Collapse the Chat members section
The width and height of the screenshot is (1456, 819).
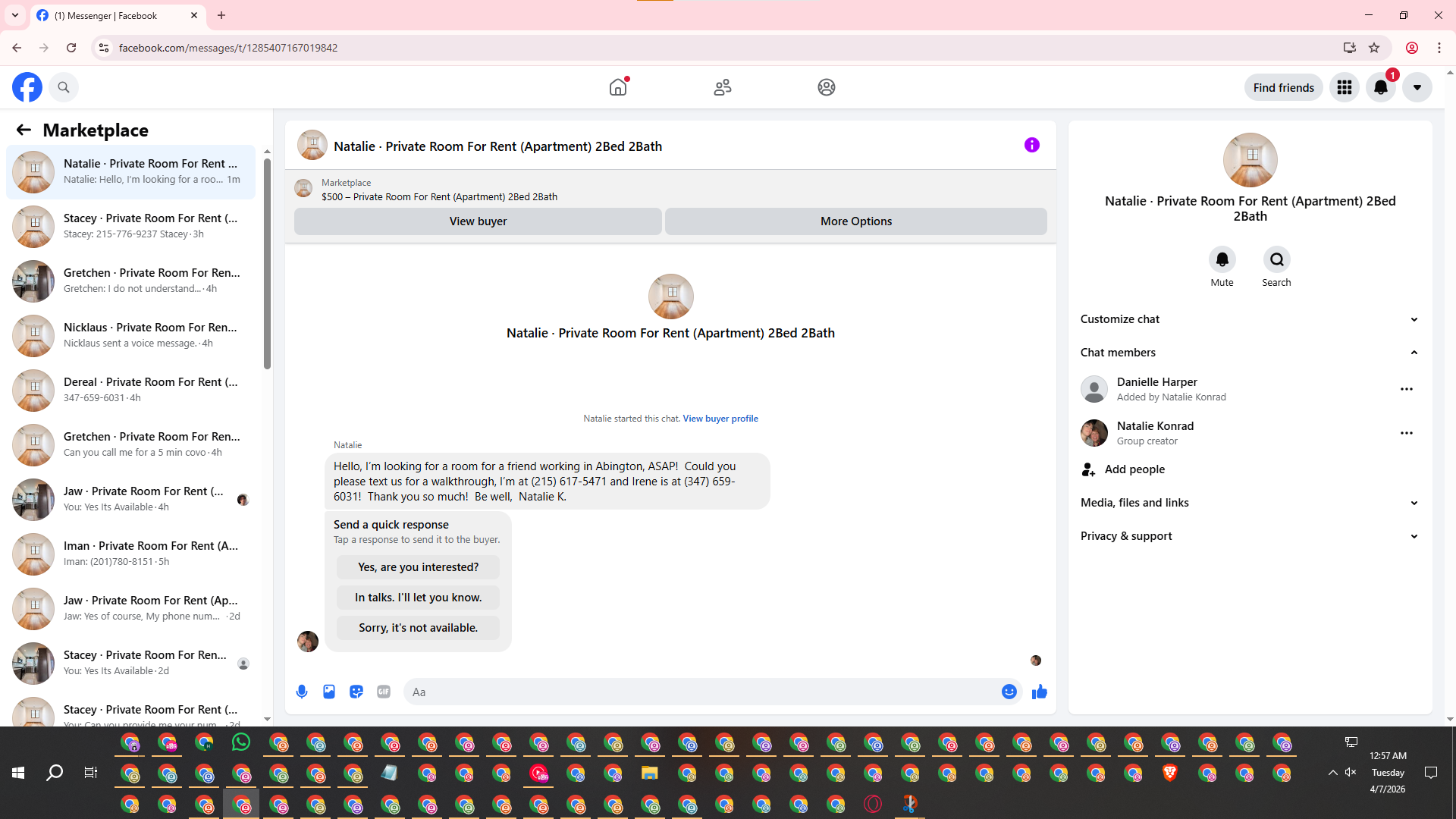1250,352
